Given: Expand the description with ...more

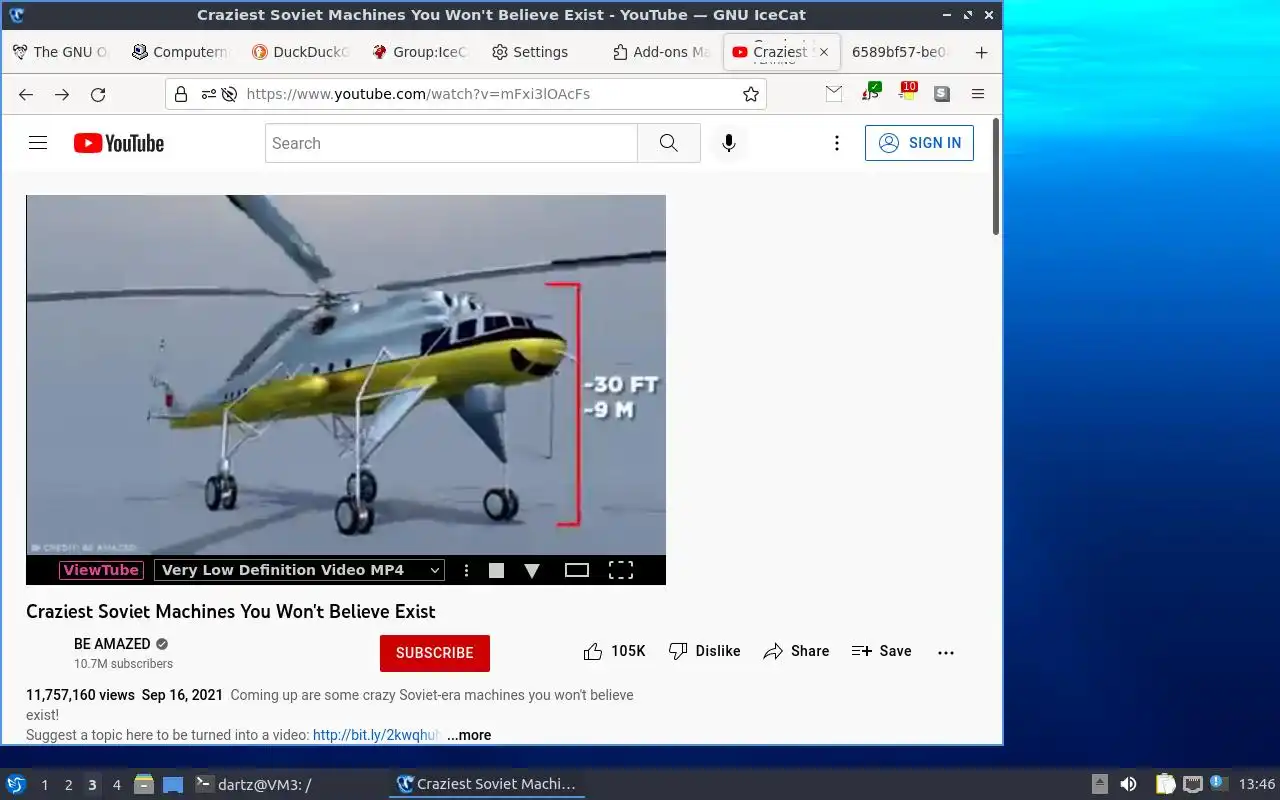Looking at the screenshot, I should [x=469, y=735].
